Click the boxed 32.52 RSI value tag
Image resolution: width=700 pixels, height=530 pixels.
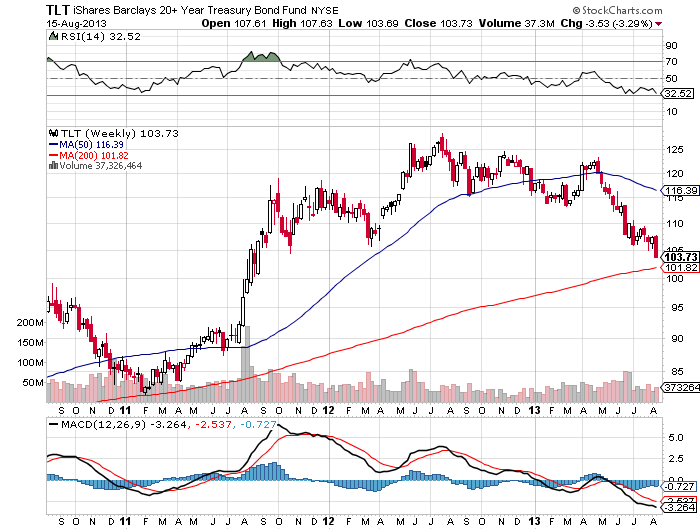point(678,93)
